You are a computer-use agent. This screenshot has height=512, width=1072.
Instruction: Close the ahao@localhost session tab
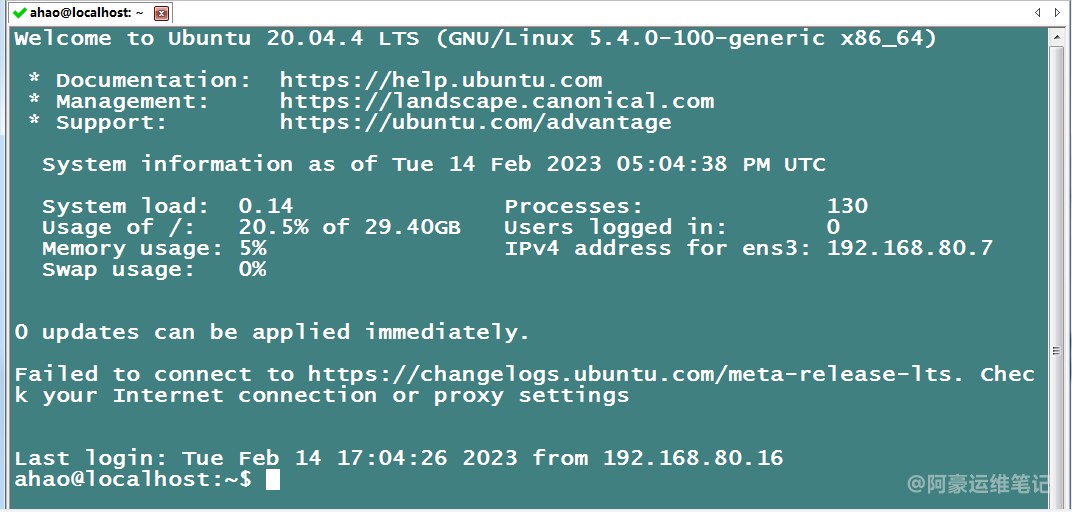[162, 13]
